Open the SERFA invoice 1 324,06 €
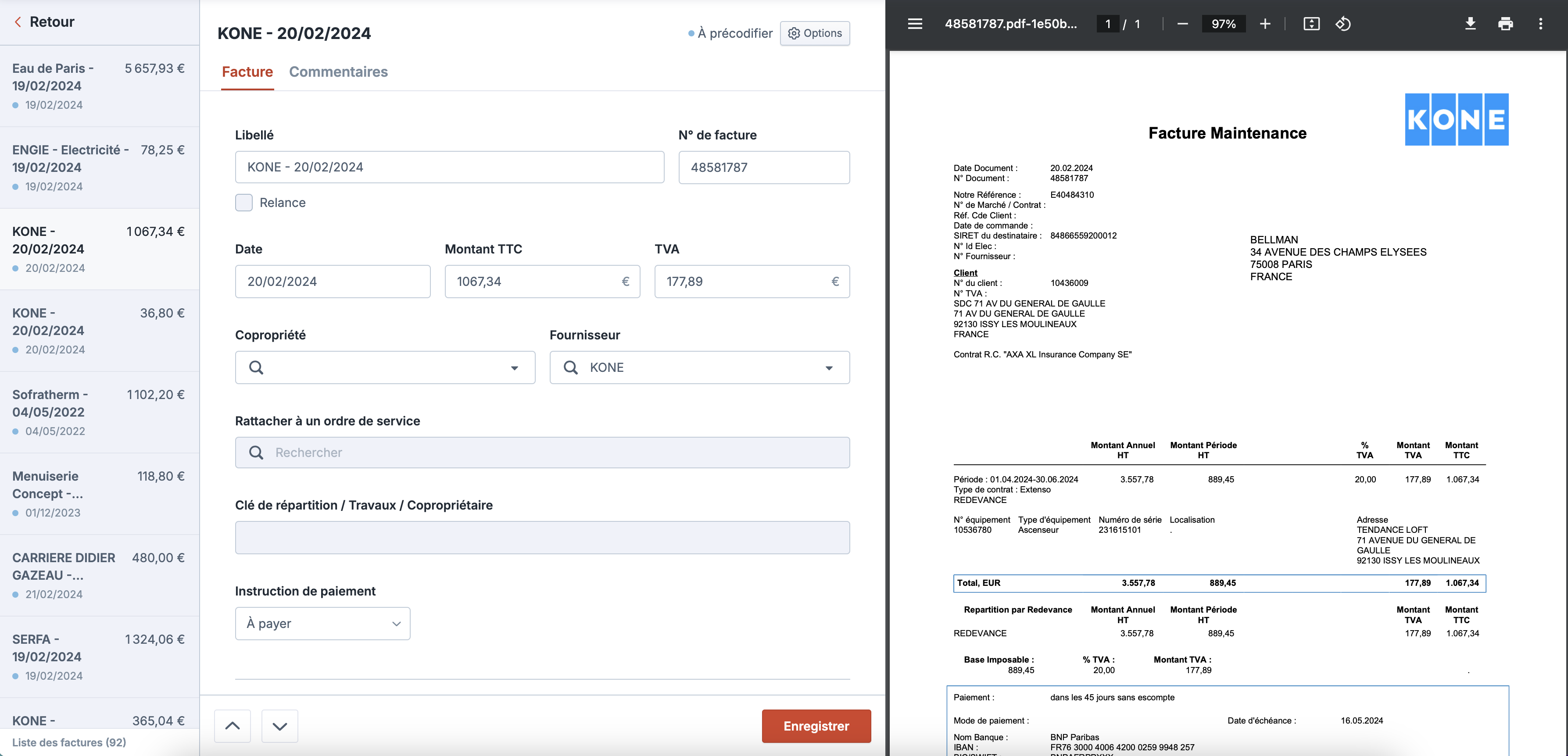The width and height of the screenshot is (1568, 756). 99,657
